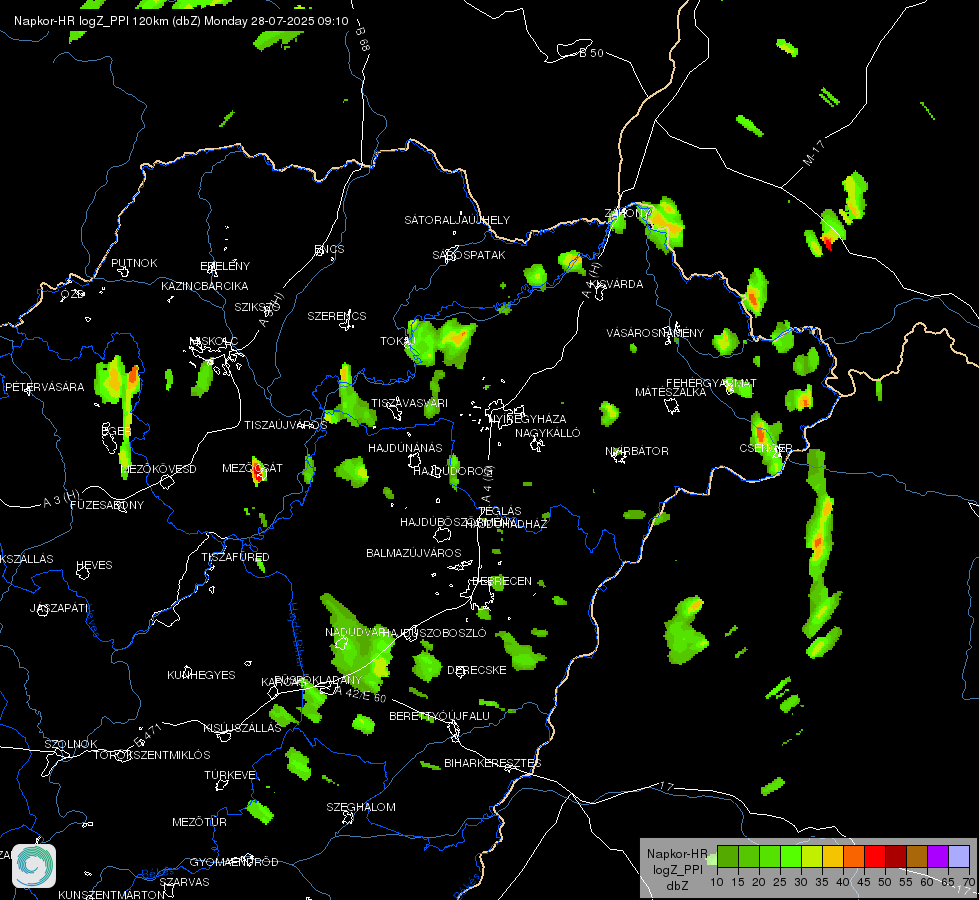Select the JÁSZAPÁTI town label
Viewport: 979px width, 900px height.
[59, 608]
